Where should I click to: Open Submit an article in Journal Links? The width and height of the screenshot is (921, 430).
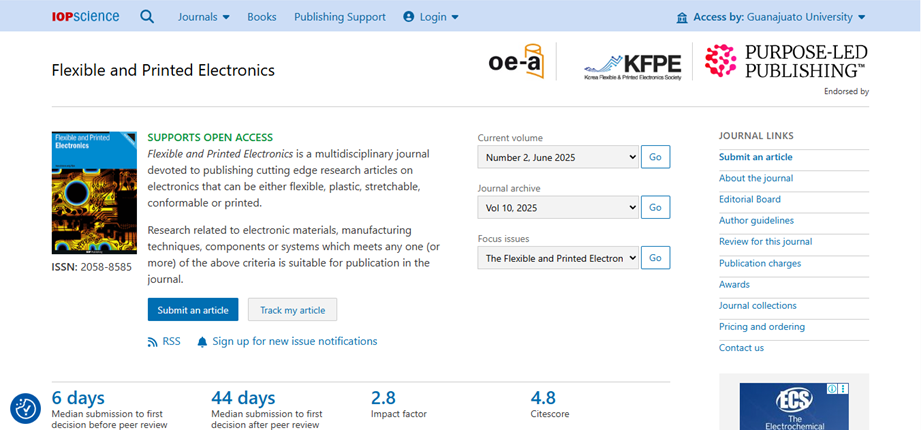[755, 157]
